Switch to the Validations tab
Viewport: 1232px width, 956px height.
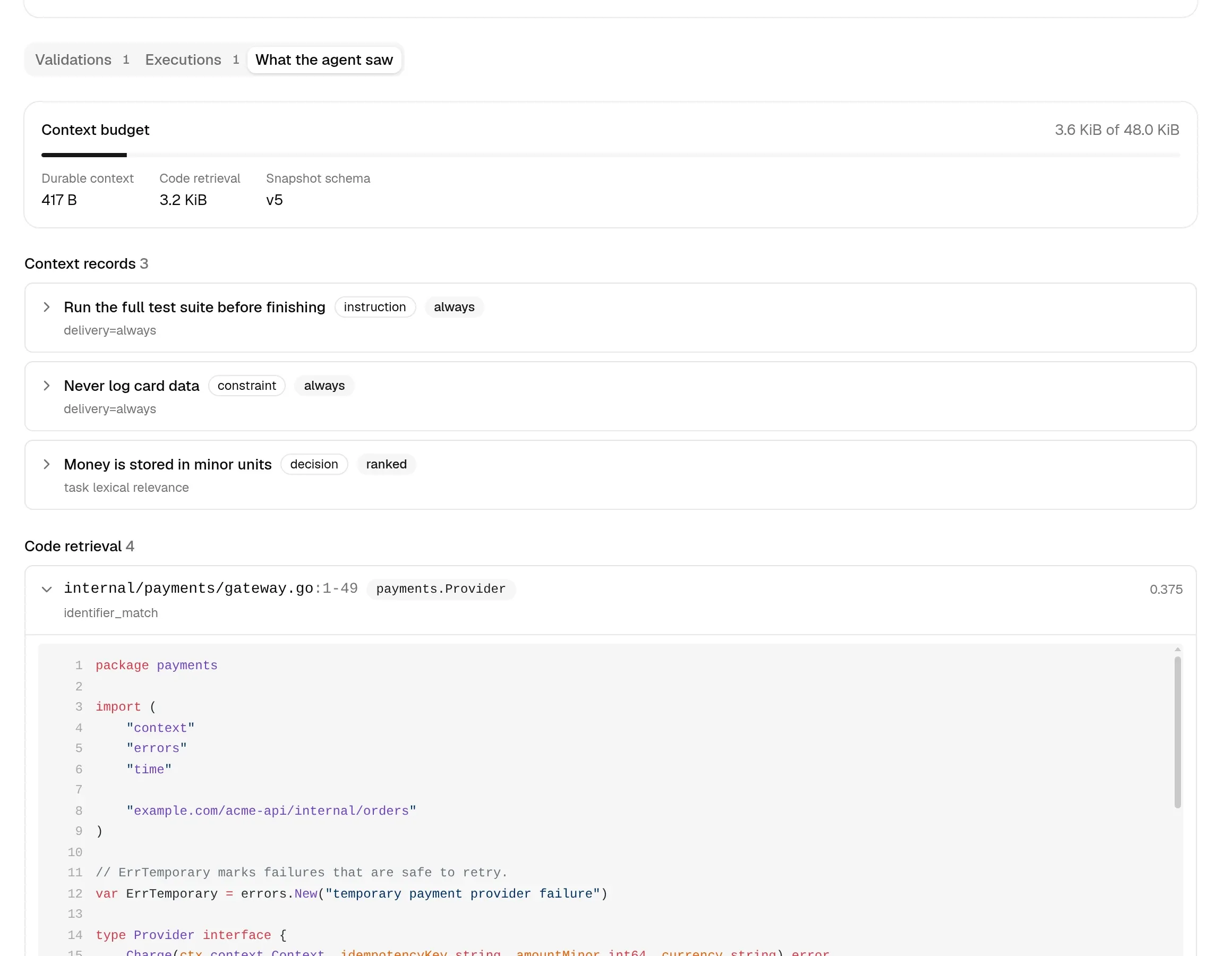point(82,60)
